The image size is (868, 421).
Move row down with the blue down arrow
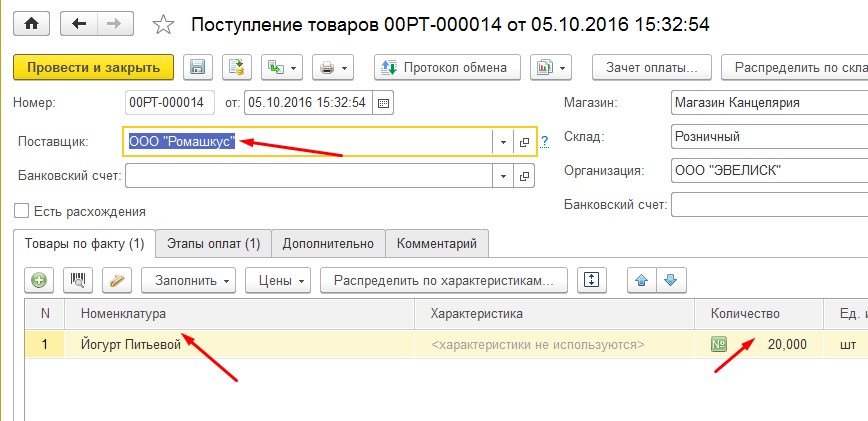point(671,280)
